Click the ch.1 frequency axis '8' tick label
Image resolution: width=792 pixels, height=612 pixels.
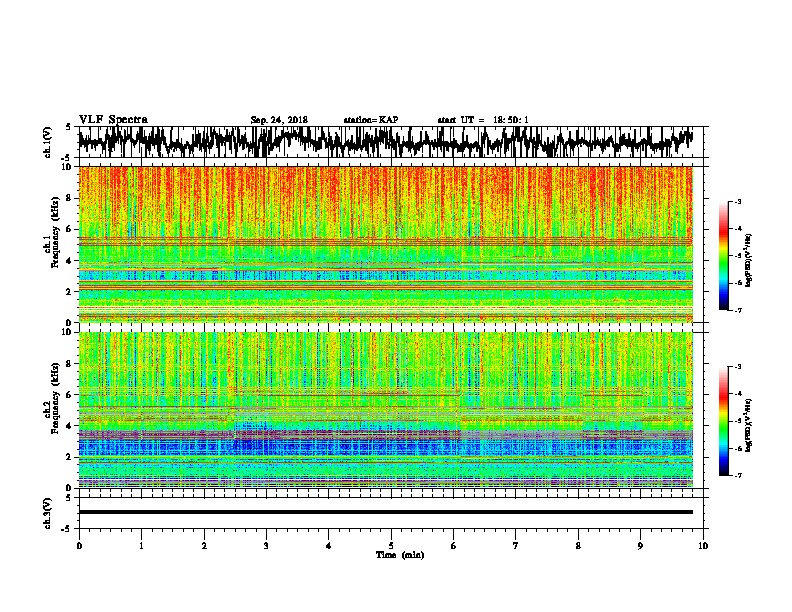[69, 198]
